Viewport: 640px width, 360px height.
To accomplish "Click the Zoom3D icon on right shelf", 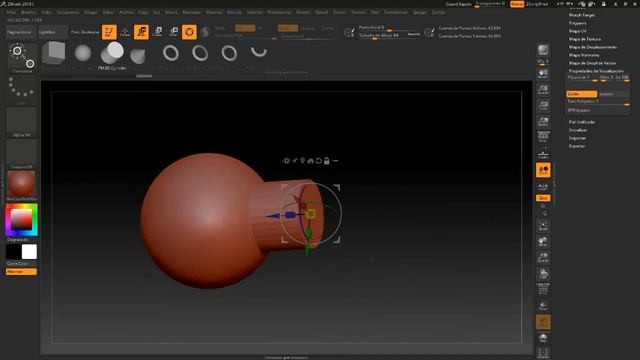I will click(543, 258).
